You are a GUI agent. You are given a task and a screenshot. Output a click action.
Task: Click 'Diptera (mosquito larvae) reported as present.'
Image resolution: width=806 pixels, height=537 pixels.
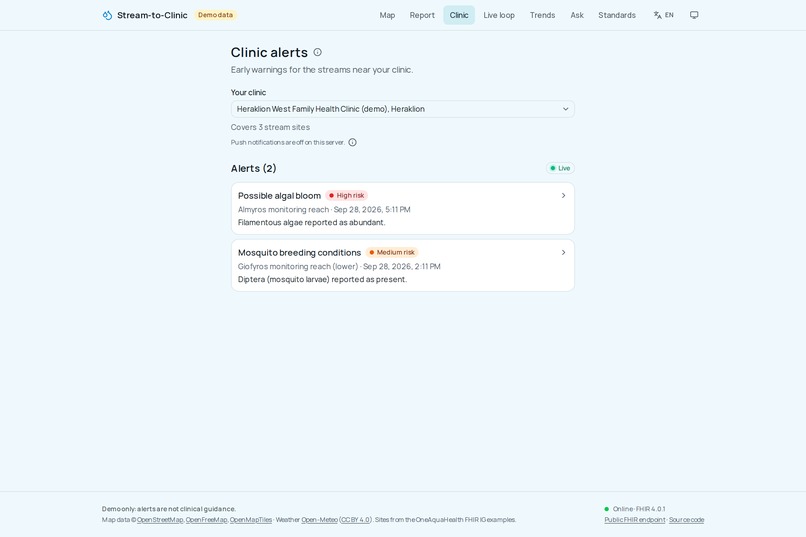pyautogui.click(x=322, y=280)
